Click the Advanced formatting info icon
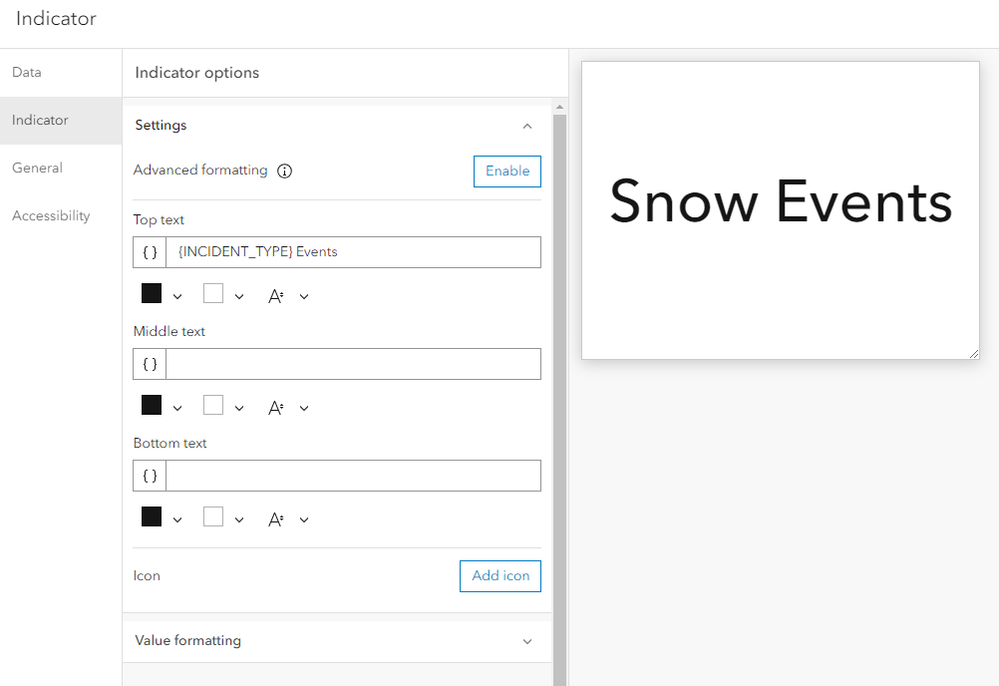 coord(285,171)
